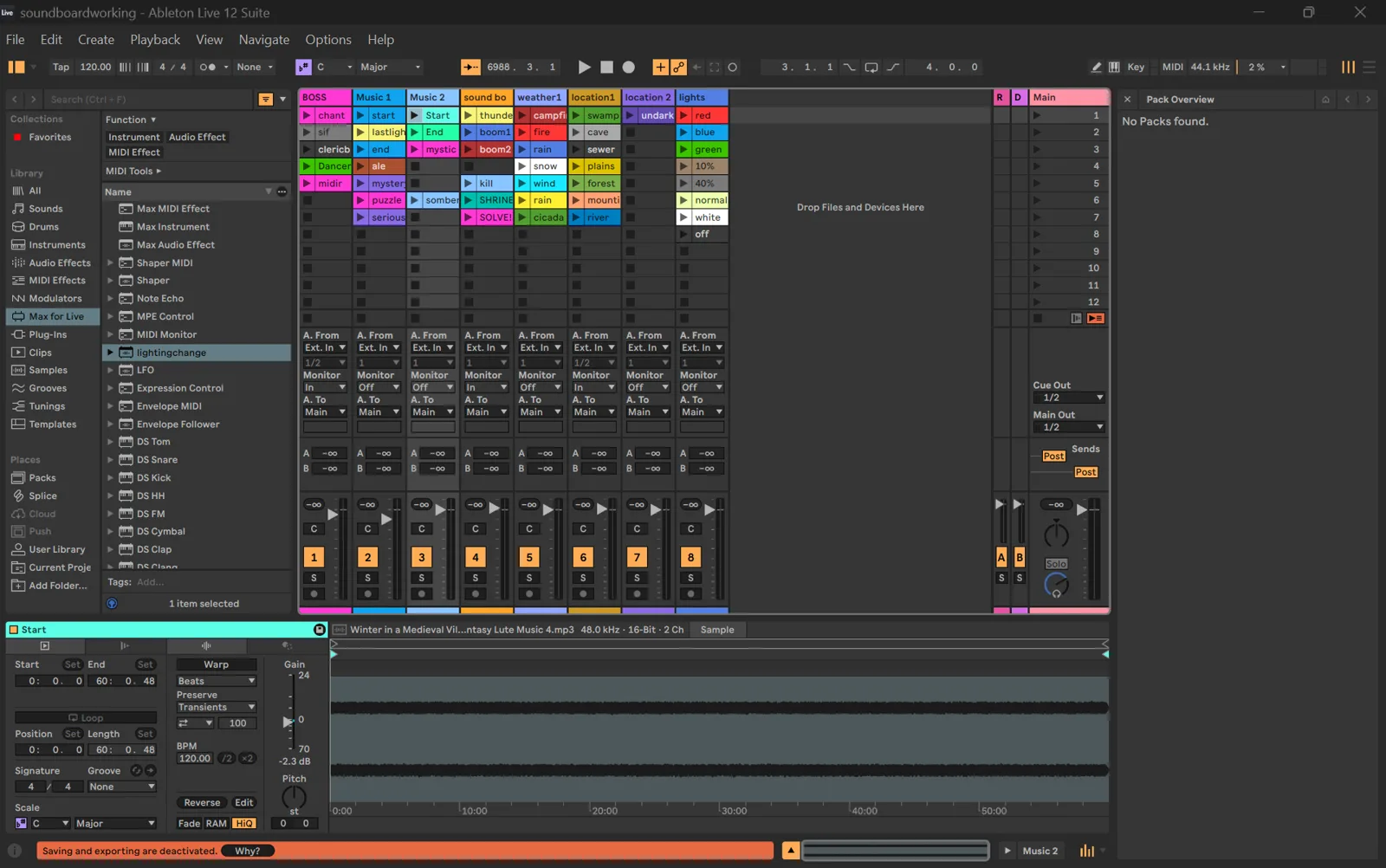1386x868 pixels.
Task: Launch the thunder clip
Action: pos(469,115)
